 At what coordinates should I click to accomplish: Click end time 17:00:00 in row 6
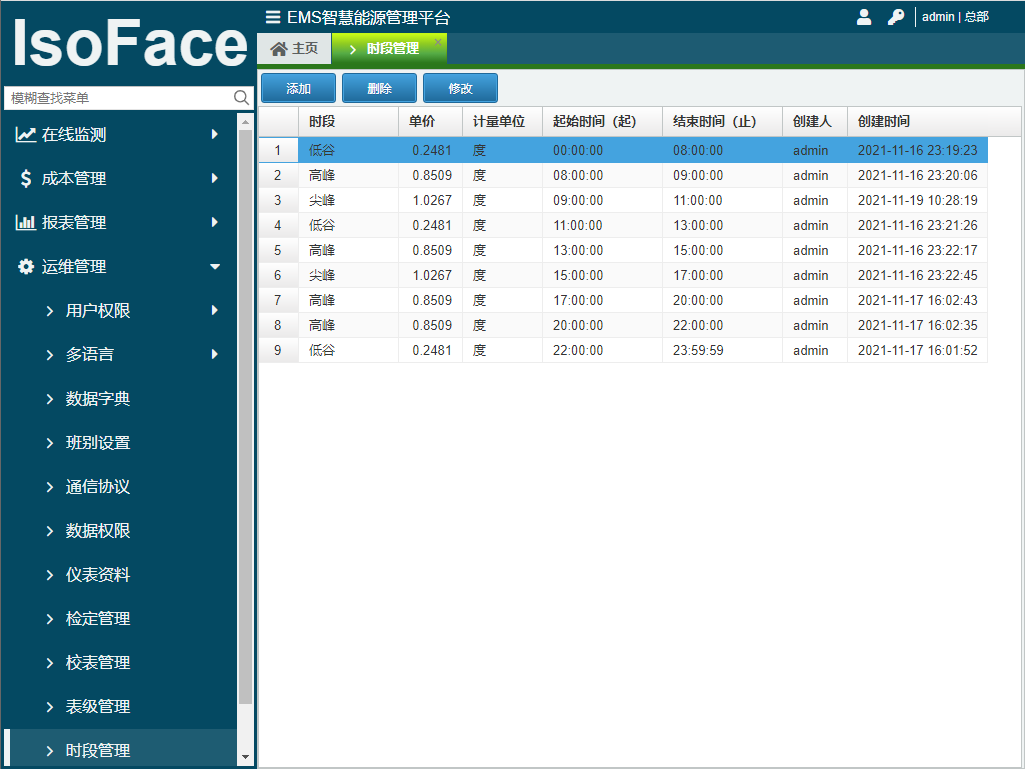(698, 275)
